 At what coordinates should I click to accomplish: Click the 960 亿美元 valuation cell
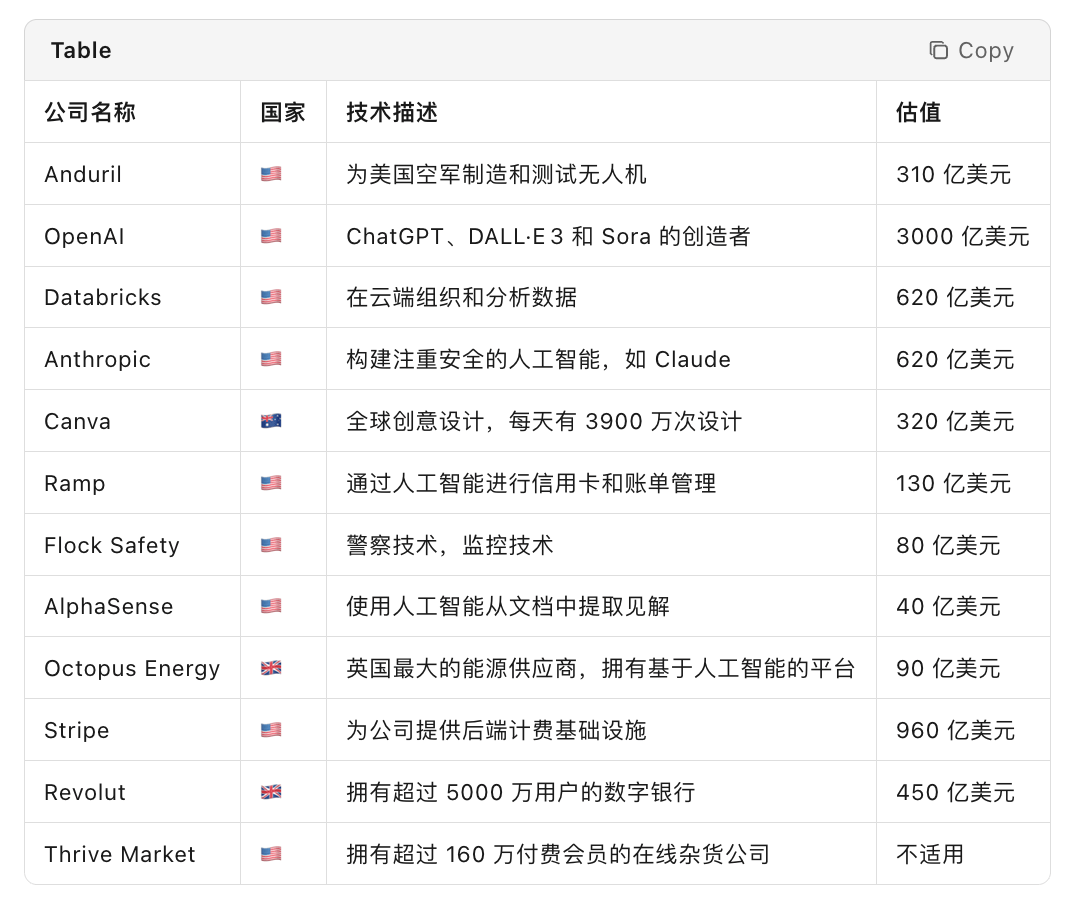(x=963, y=730)
